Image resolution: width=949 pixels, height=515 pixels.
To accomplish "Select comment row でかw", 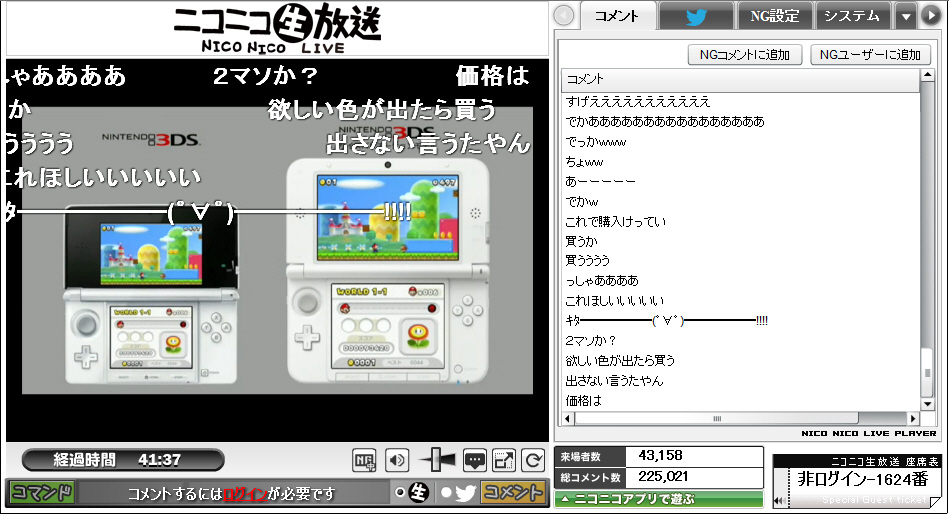I will pos(740,202).
